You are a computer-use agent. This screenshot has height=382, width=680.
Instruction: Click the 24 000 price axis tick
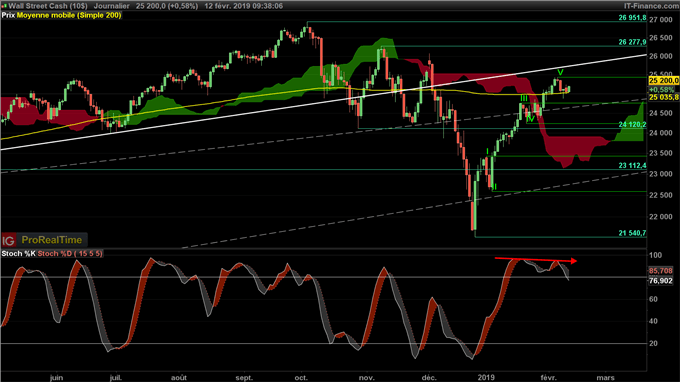pos(660,133)
